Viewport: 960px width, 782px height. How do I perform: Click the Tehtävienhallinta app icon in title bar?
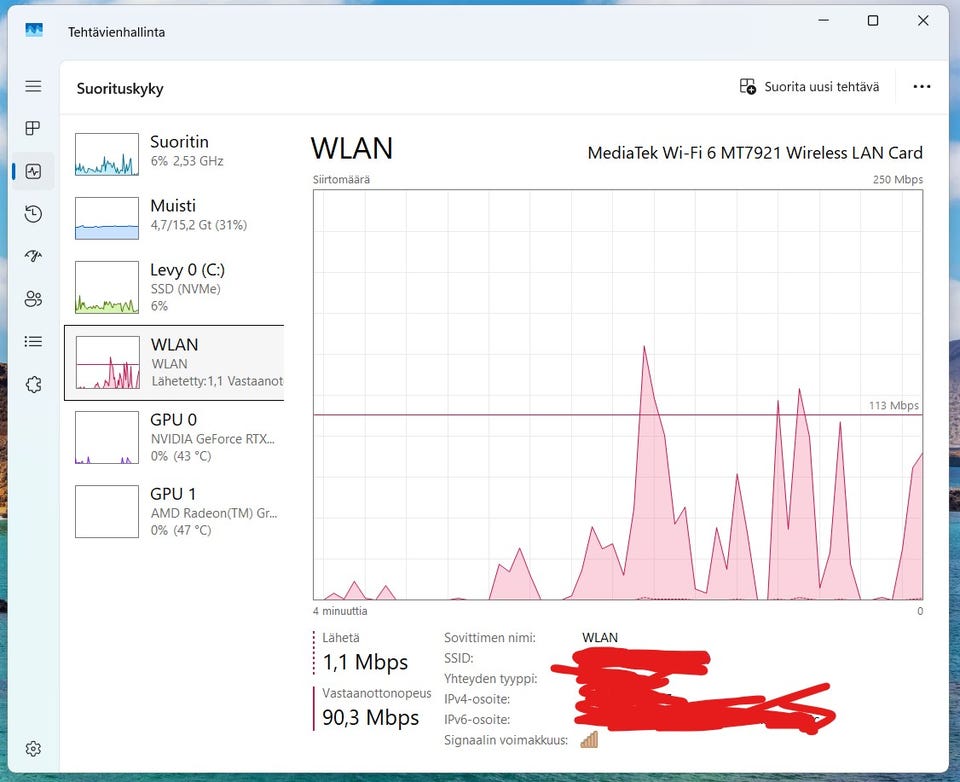tap(34, 31)
